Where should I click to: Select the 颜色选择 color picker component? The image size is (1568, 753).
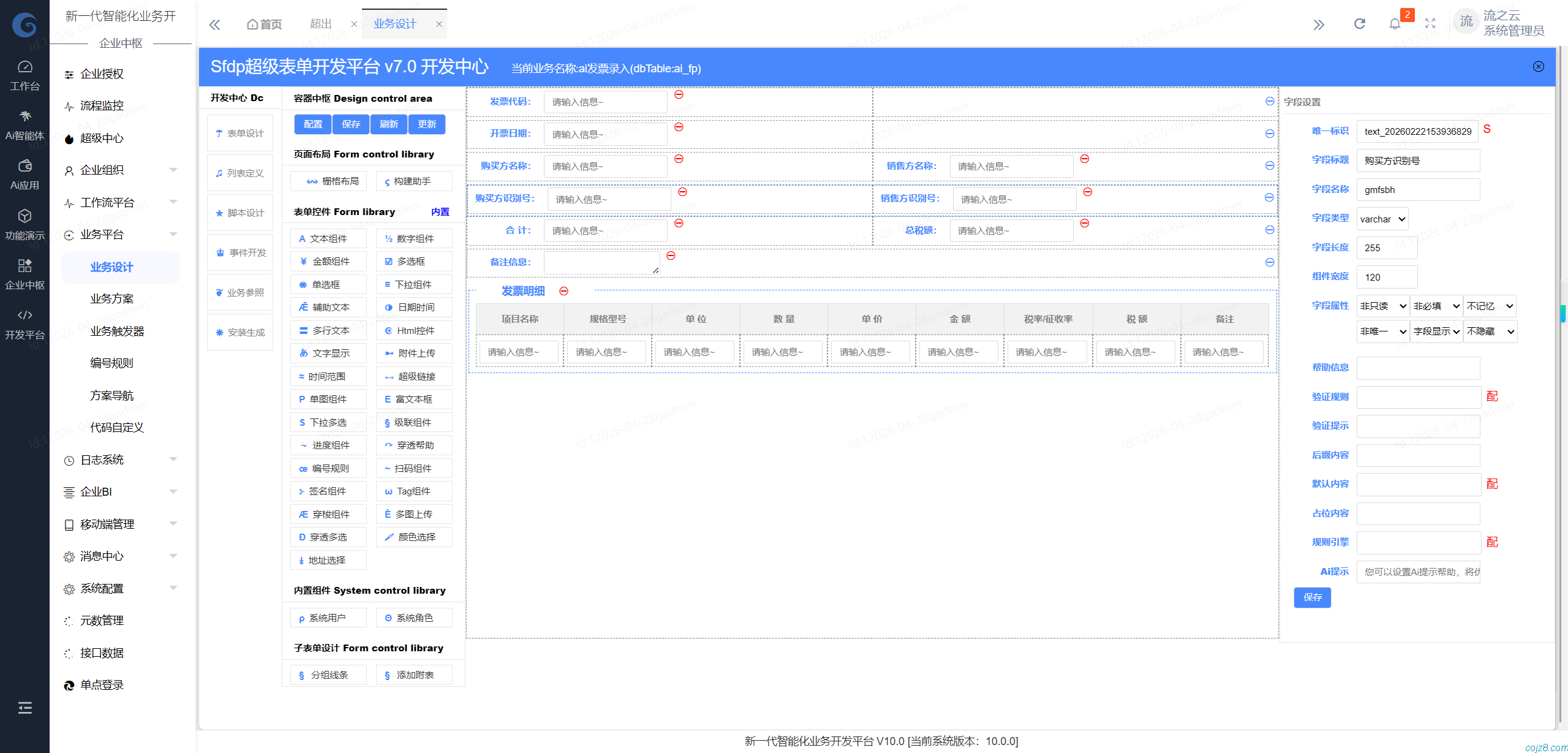tap(414, 537)
